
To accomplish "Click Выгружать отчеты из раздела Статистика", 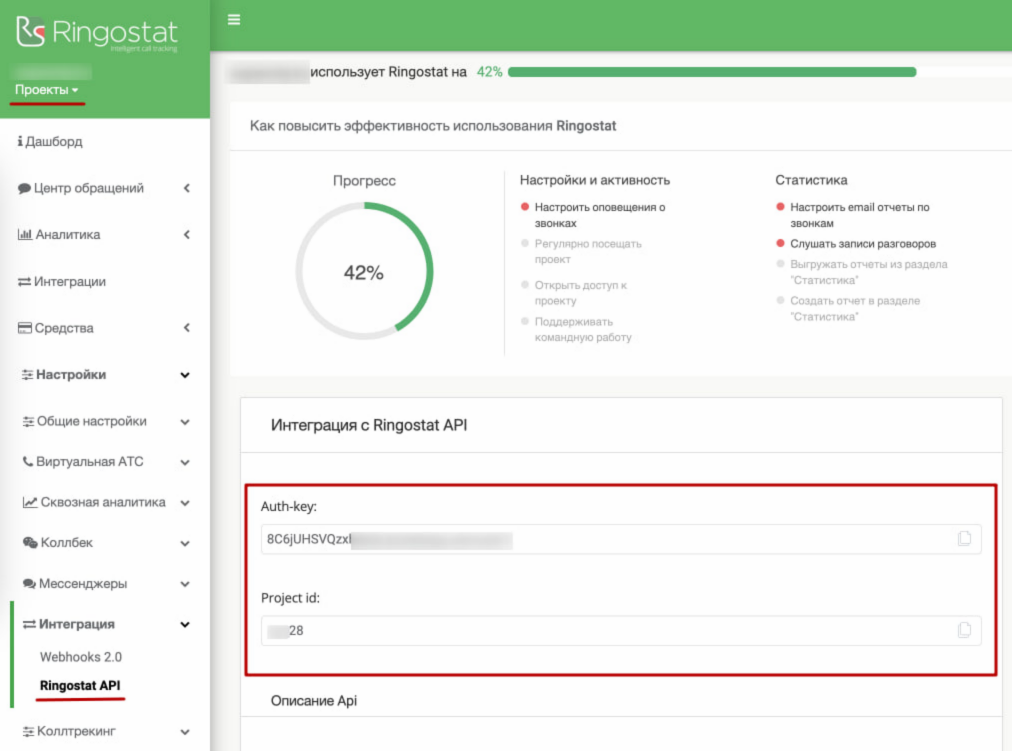I will pyautogui.click(x=869, y=272).
